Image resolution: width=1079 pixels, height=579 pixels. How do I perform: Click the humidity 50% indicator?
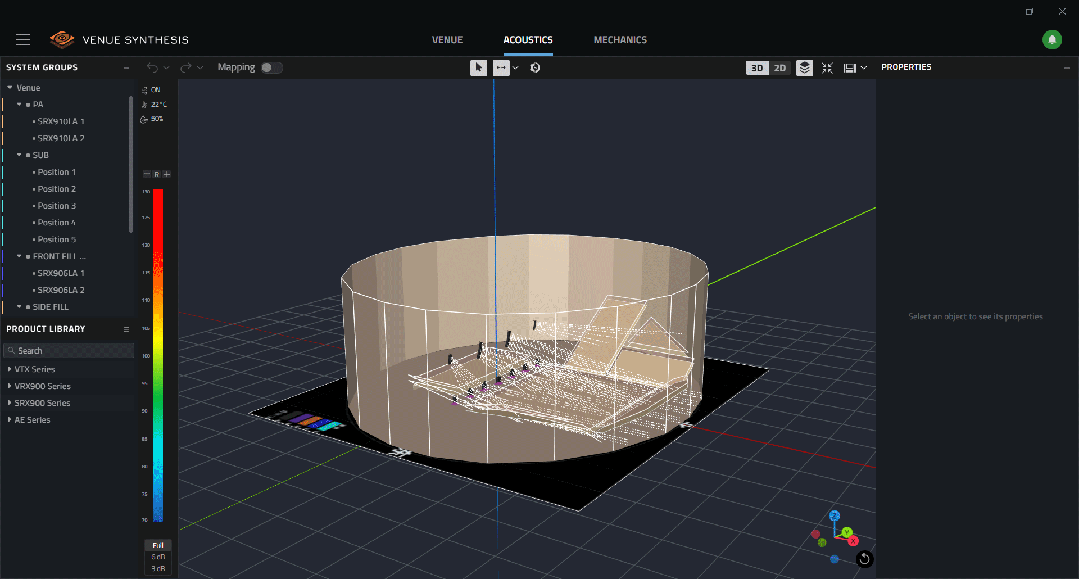151,119
